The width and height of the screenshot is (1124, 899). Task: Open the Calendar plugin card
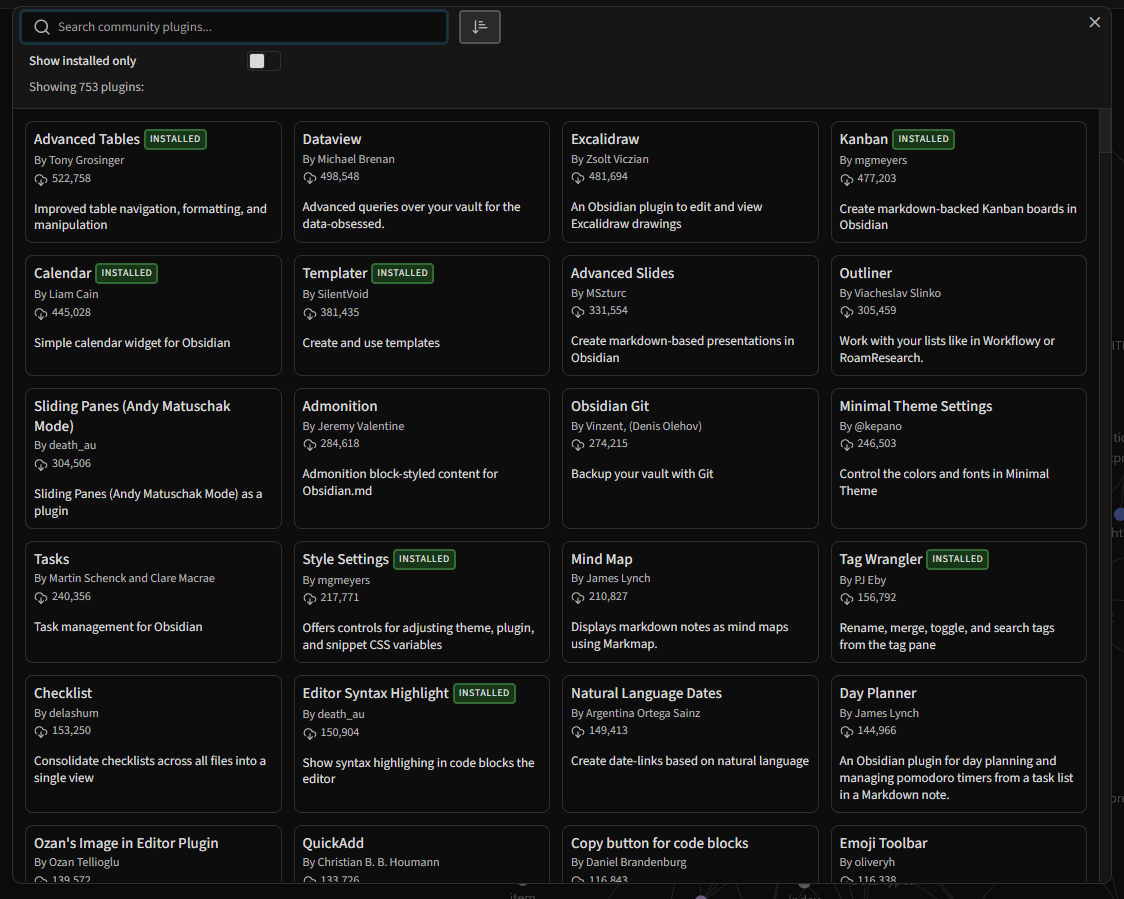click(153, 315)
